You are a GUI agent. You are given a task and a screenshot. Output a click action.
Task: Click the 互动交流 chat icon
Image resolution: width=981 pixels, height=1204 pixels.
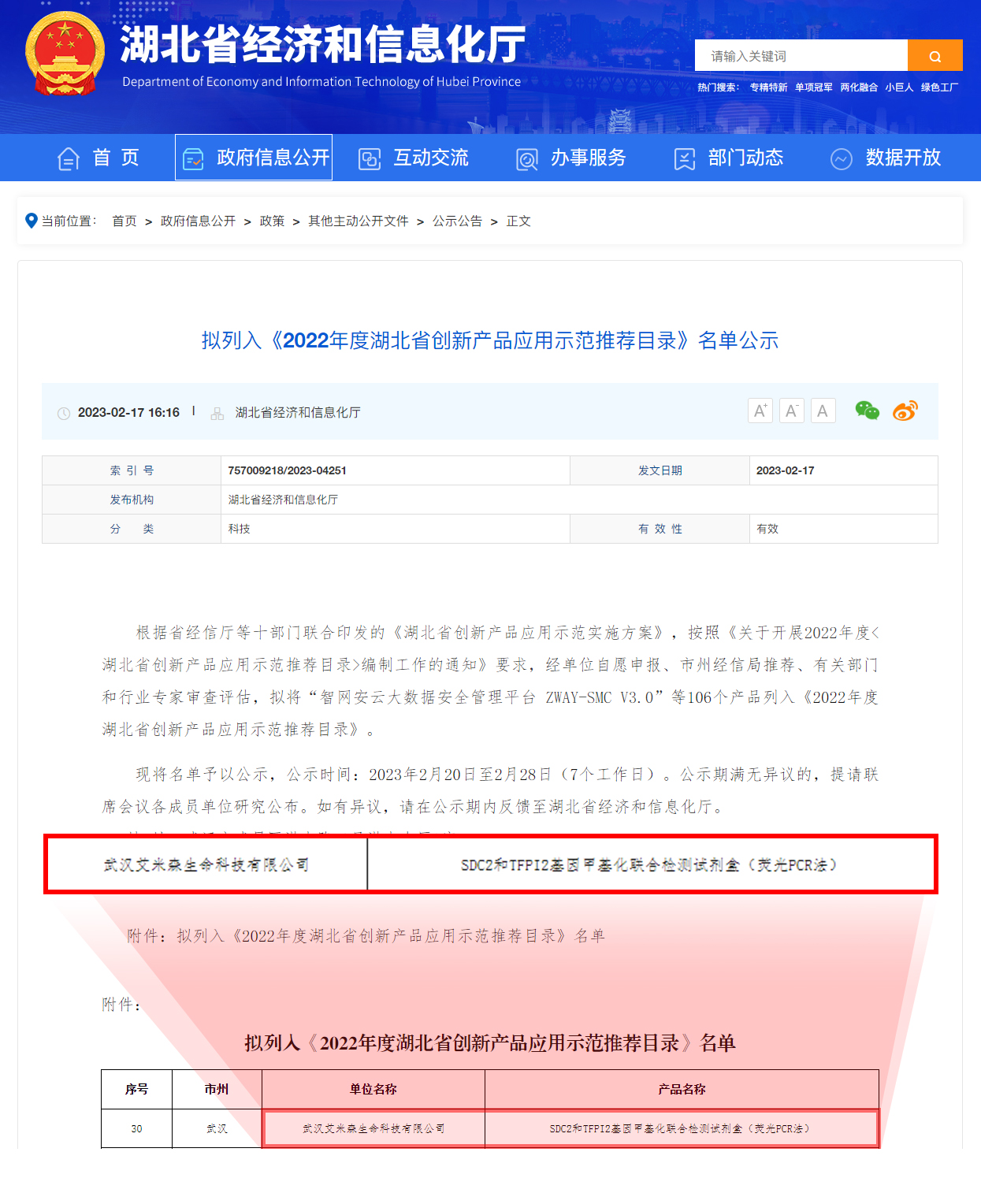point(370,158)
